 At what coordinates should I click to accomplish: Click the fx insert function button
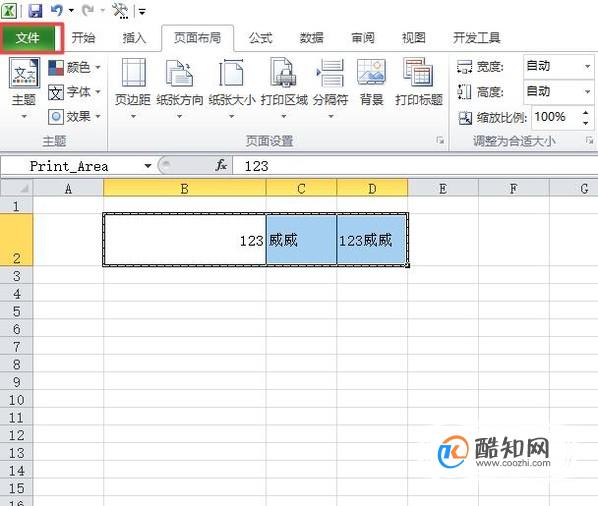pos(221,165)
